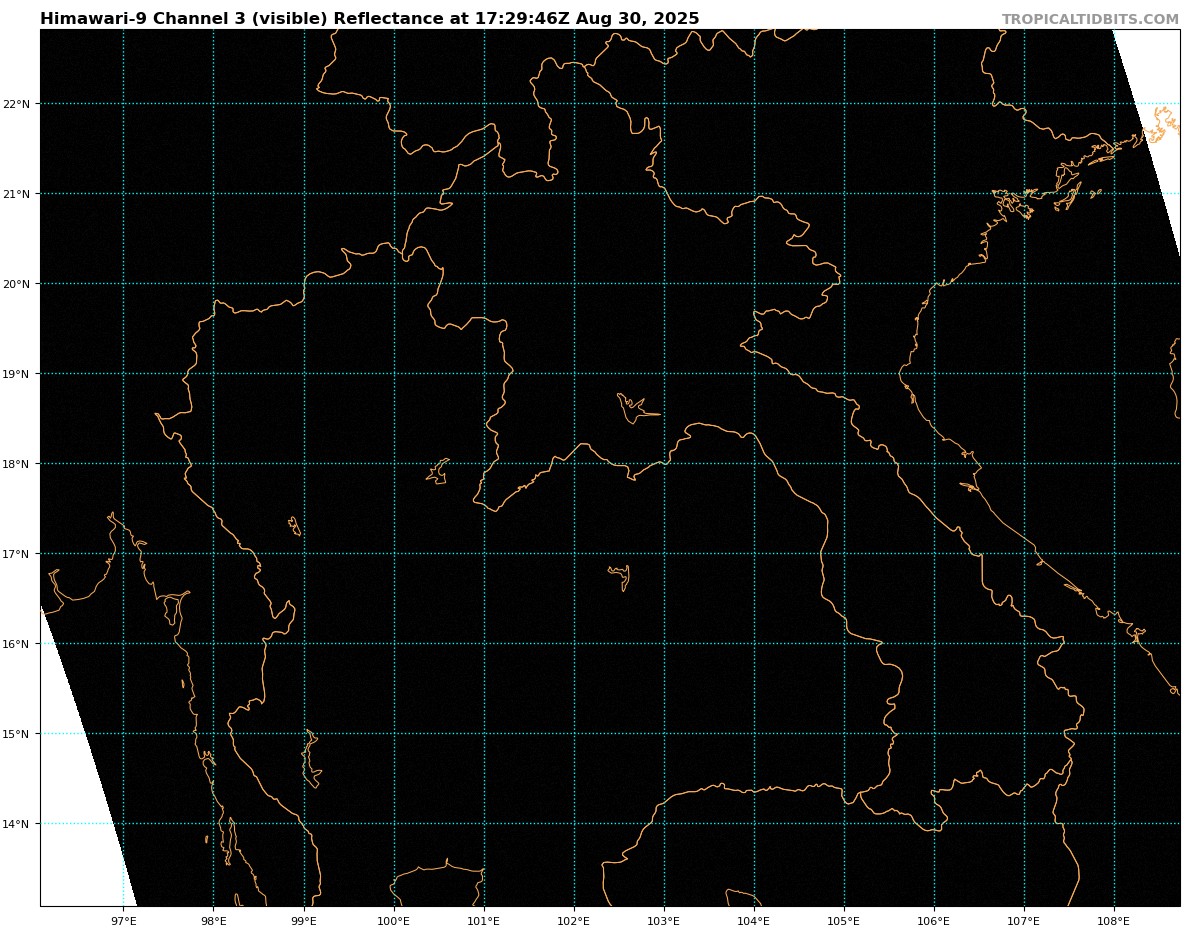Click the 102°E longitude label

[573, 921]
